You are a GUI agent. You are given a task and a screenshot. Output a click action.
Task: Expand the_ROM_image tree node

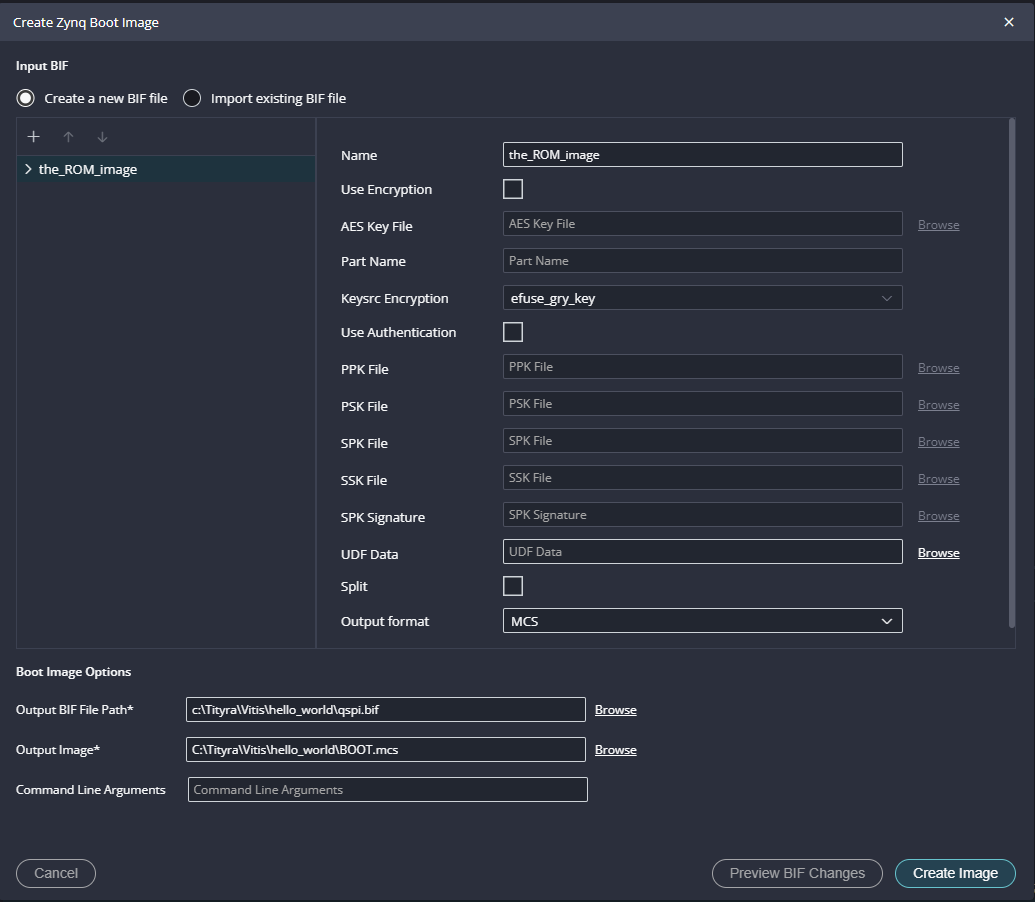coord(28,169)
